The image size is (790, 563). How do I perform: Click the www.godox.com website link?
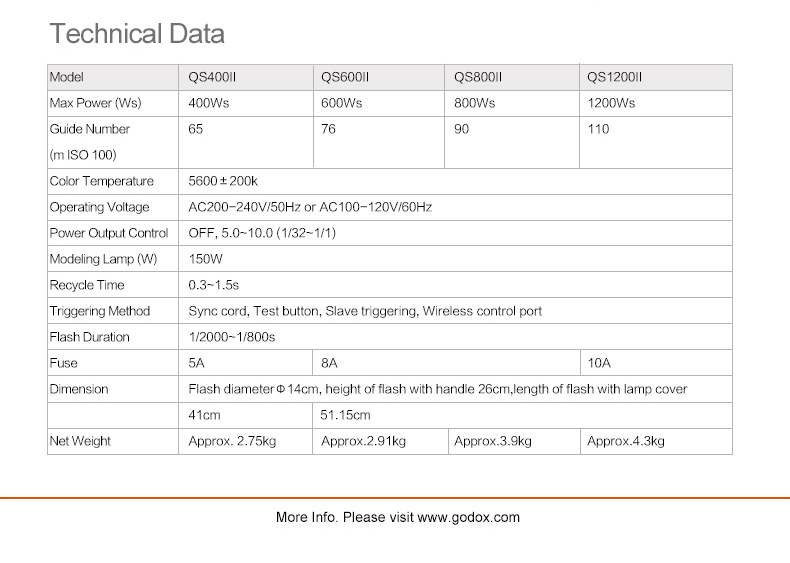[x=468, y=517]
